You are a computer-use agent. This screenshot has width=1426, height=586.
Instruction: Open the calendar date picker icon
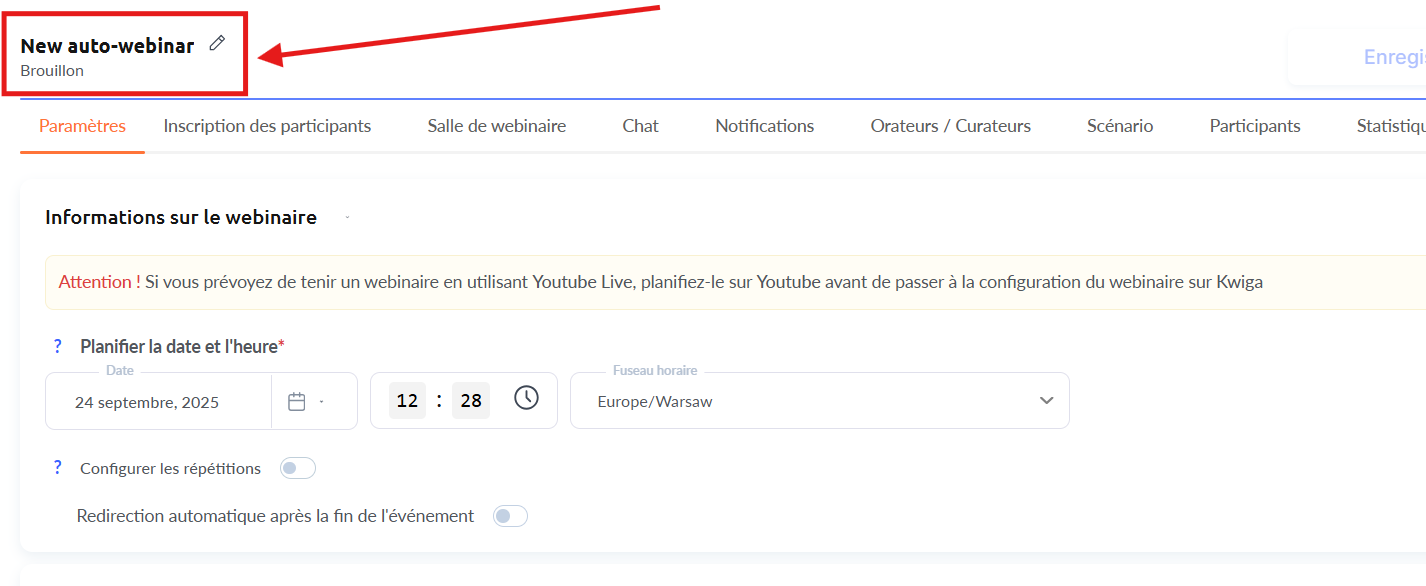pos(296,401)
